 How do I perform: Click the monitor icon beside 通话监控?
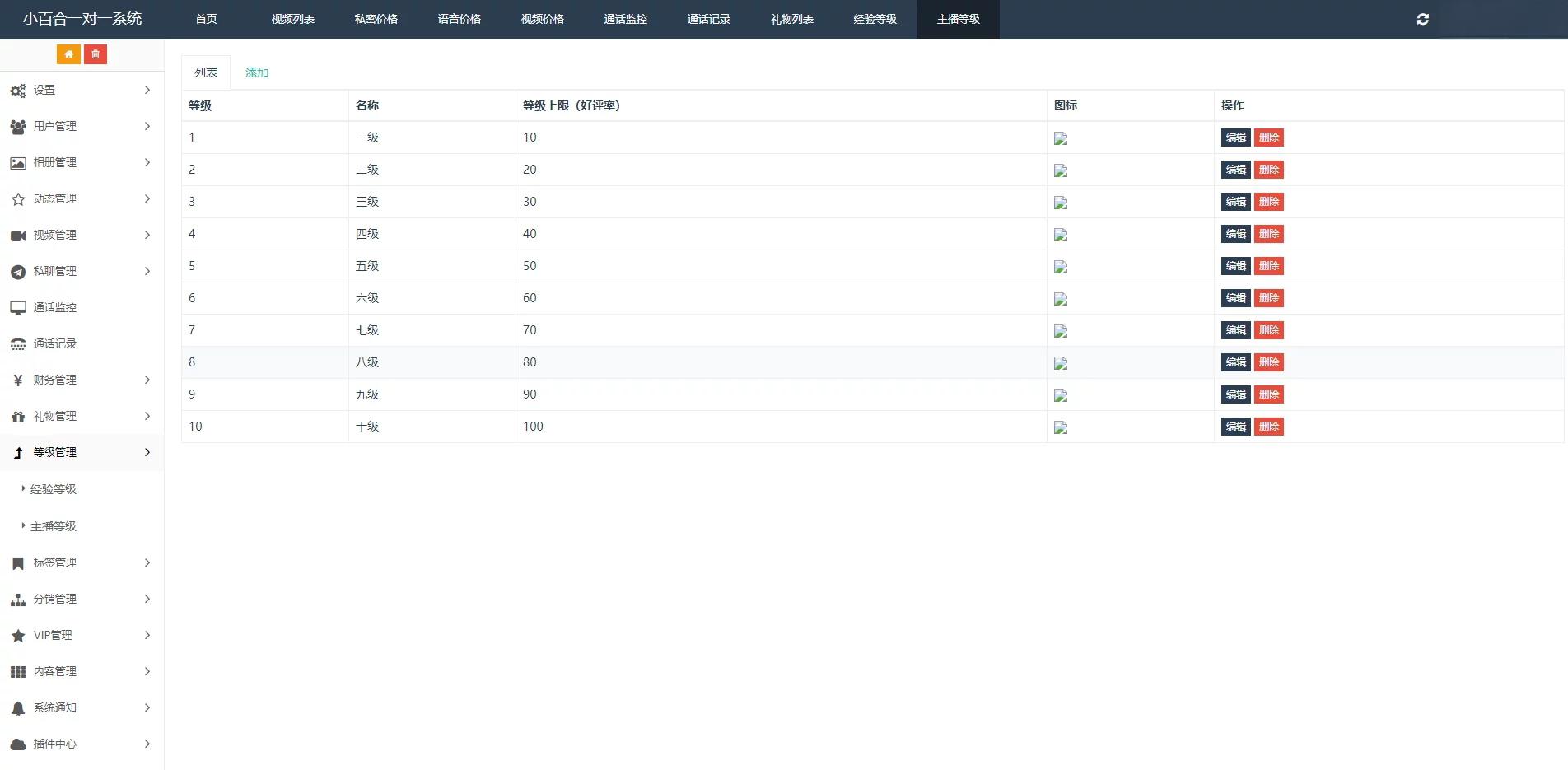[18, 308]
